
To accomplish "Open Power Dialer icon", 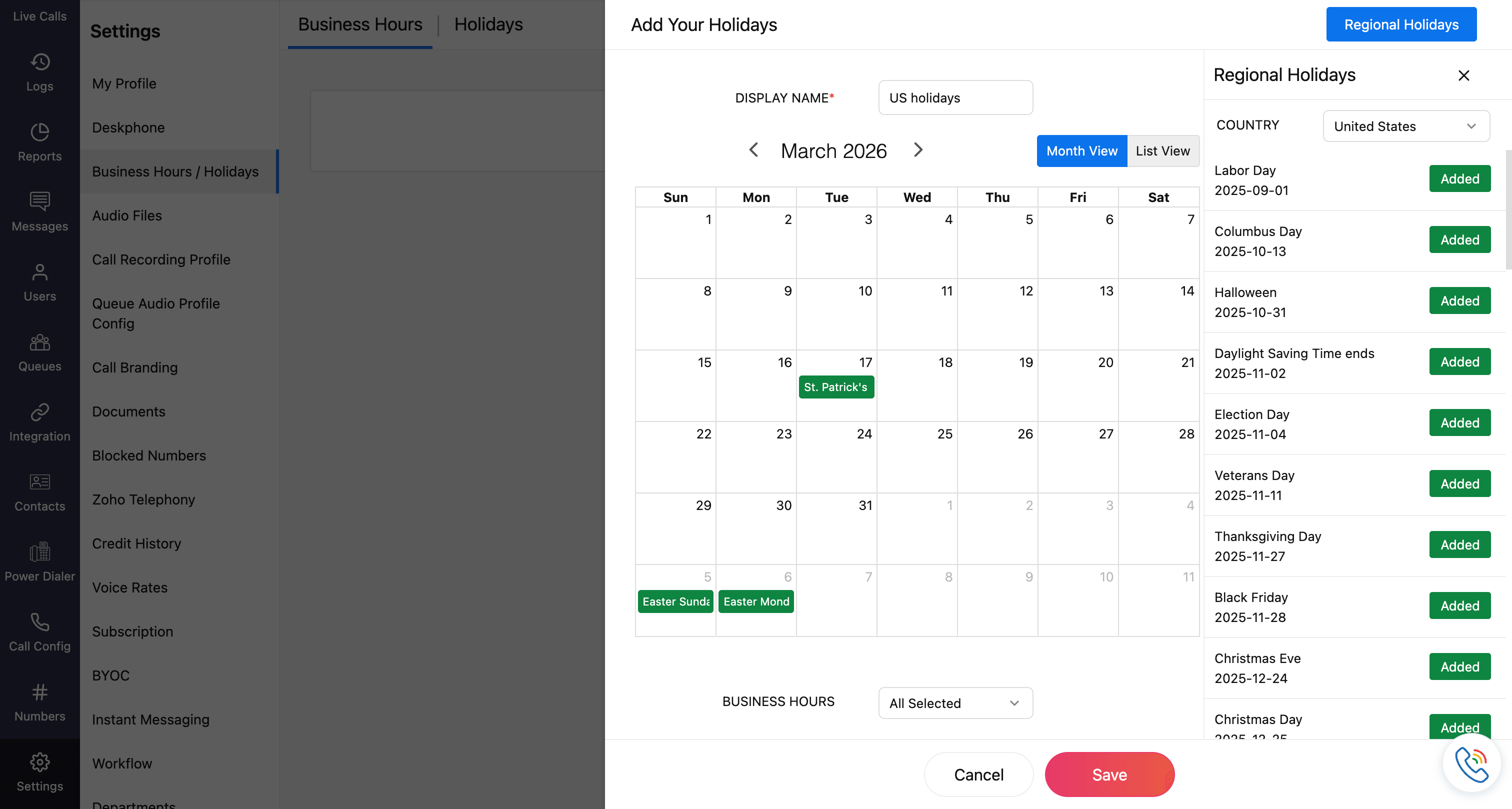I will point(39,552).
